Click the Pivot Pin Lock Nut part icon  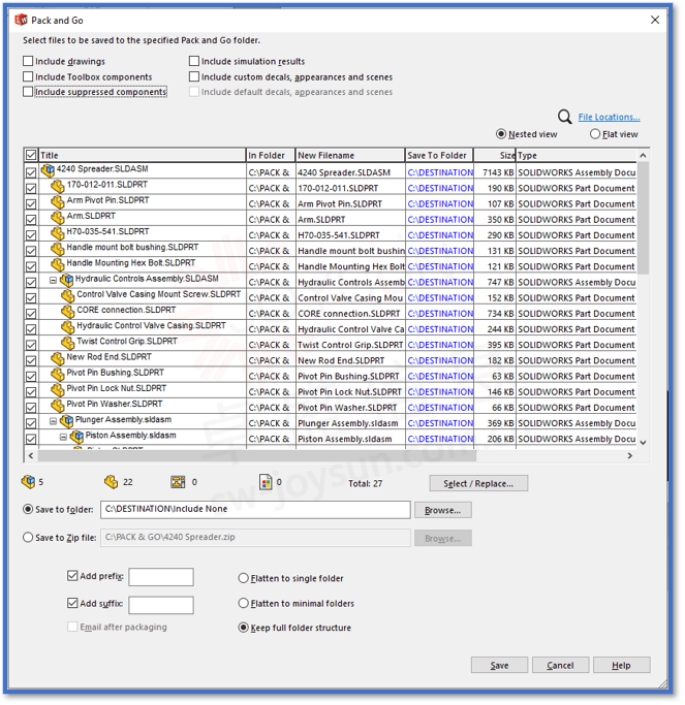[58, 390]
